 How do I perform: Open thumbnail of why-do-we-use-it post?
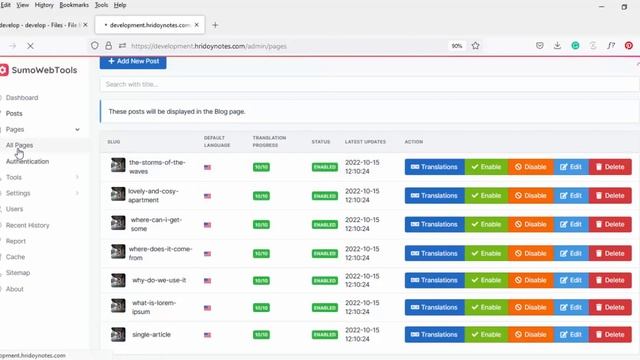tap(118, 280)
